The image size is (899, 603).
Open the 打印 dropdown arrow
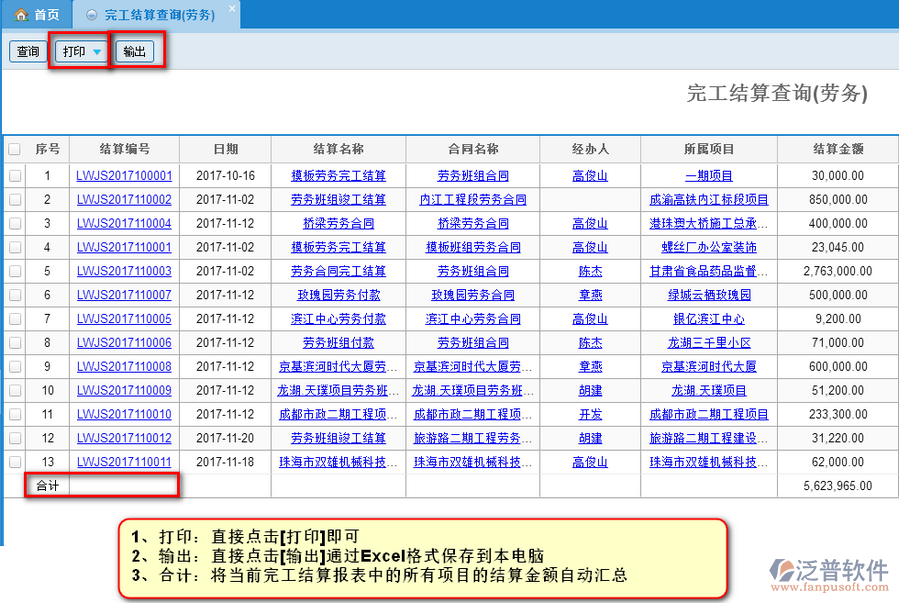click(97, 52)
